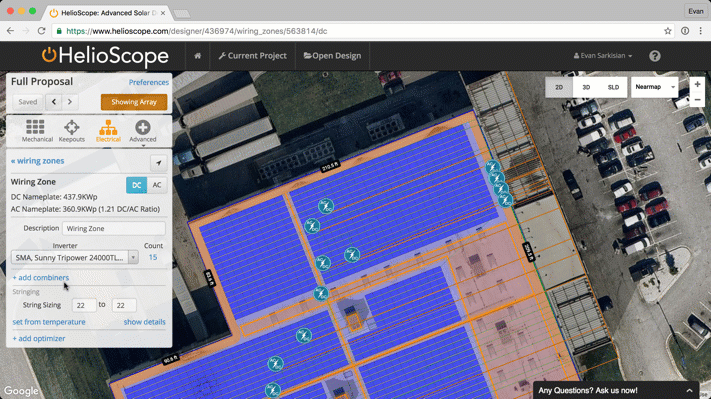
Task: Click the browser back arrow
Action: click(x=10, y=31)
